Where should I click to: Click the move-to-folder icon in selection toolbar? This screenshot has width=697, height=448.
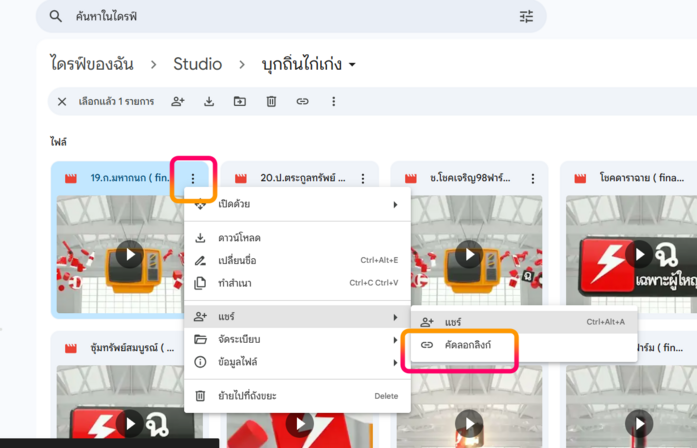coord(240,101)
